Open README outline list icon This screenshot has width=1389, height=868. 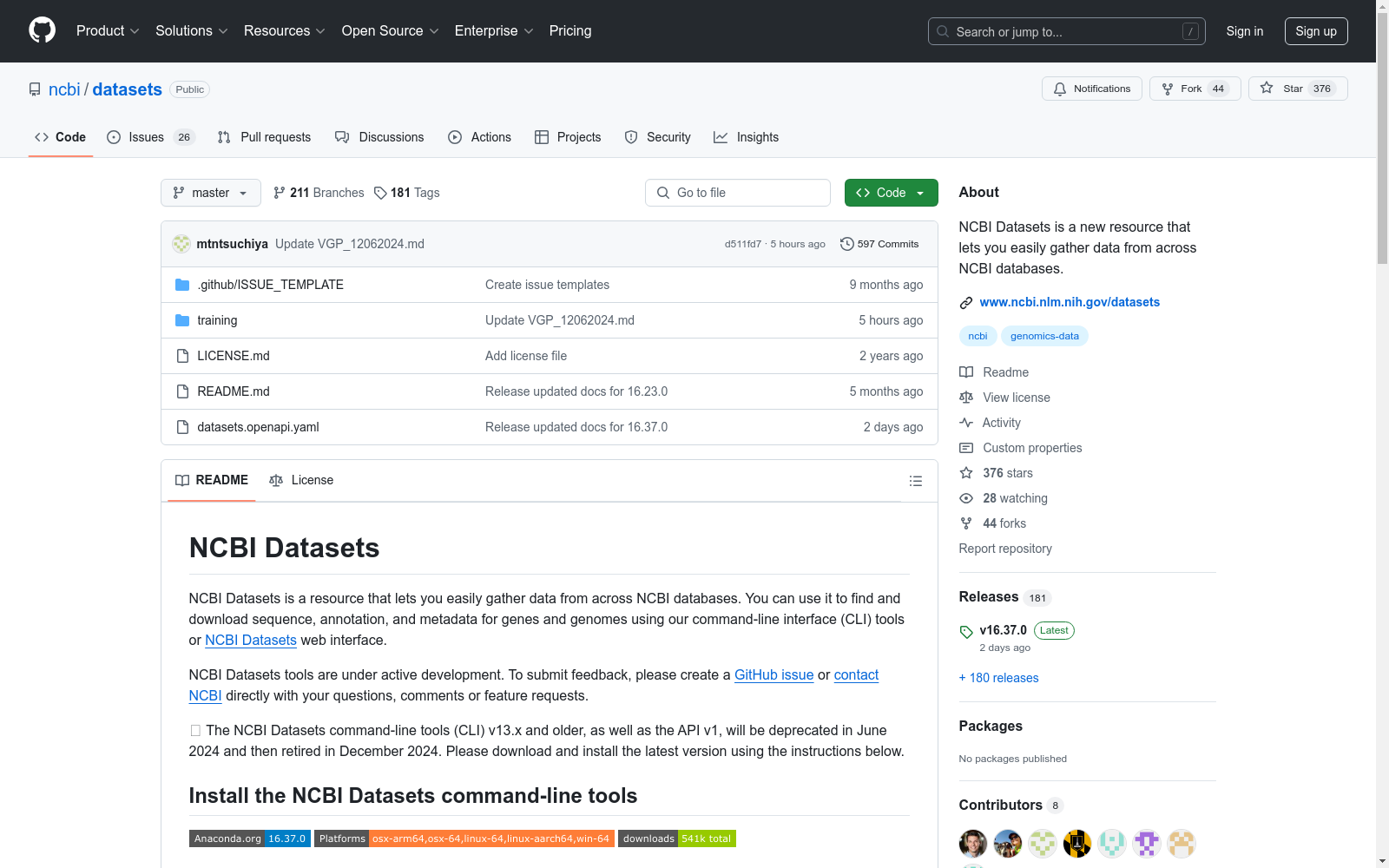click(915, 481)
